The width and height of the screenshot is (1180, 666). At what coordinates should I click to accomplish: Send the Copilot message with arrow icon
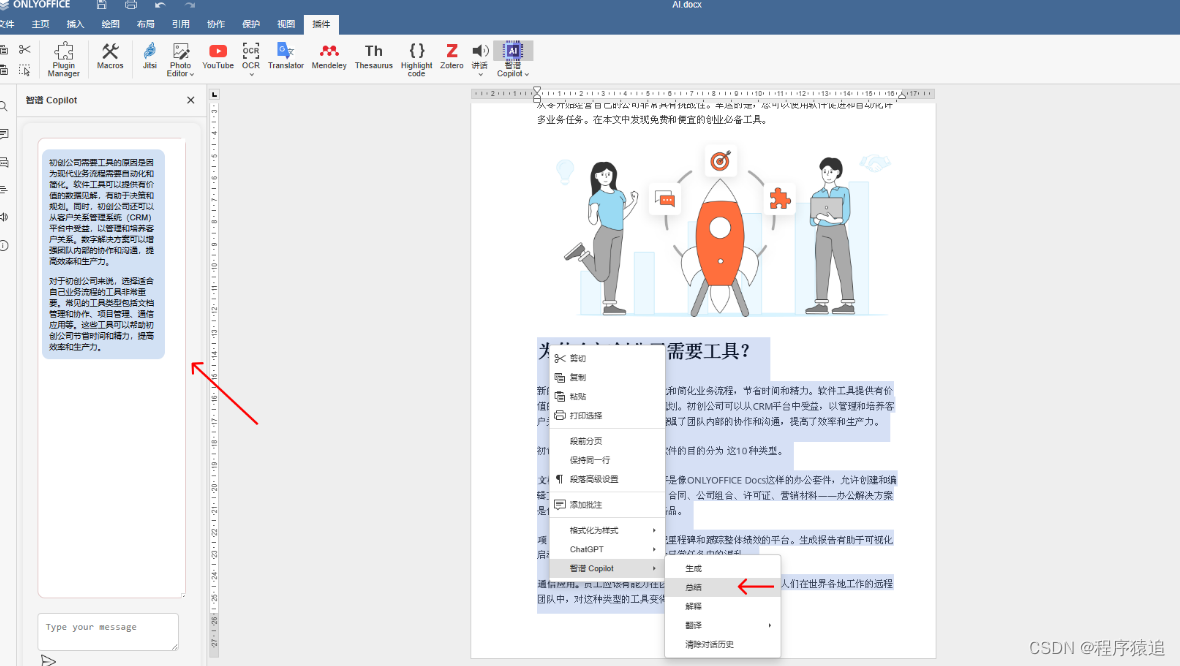pos(48,660)
